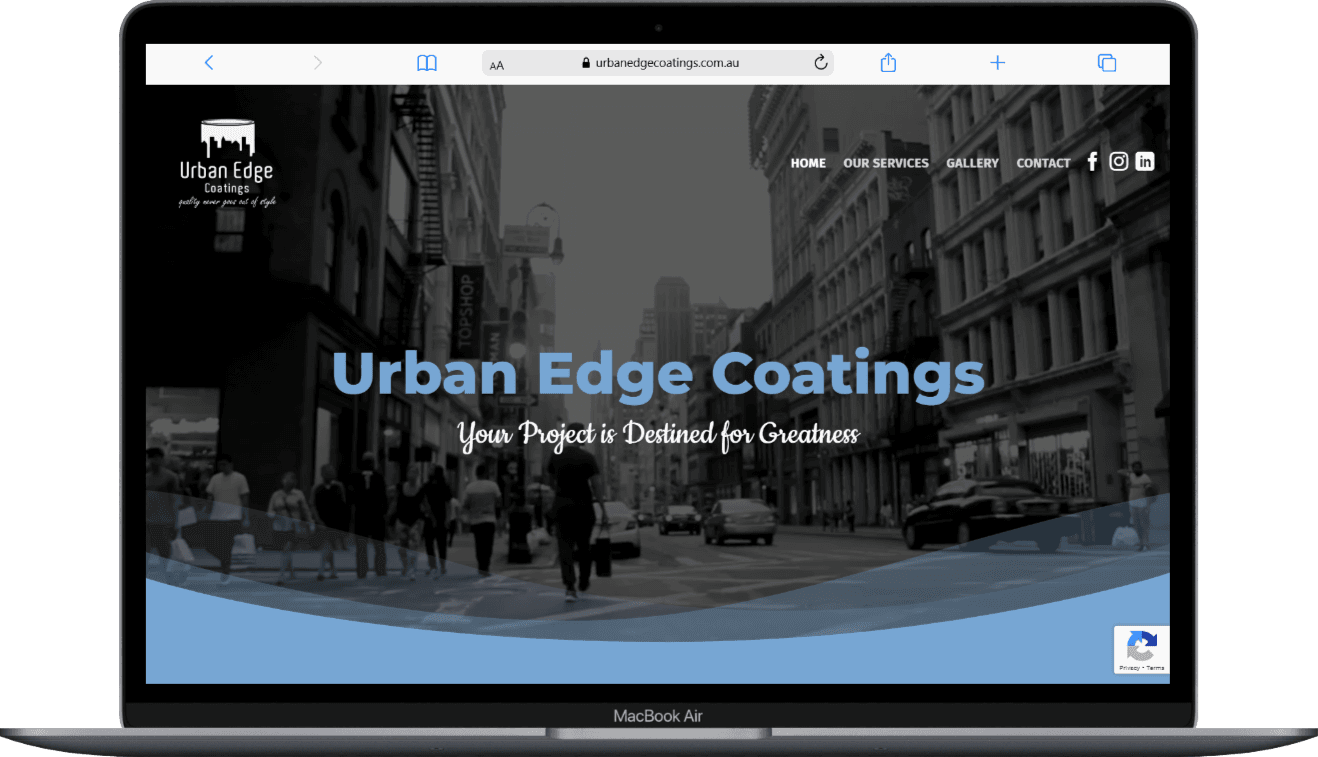Click the forward navigation arrow
This screenshot has height=757, width=1318.
click(318, 62)
